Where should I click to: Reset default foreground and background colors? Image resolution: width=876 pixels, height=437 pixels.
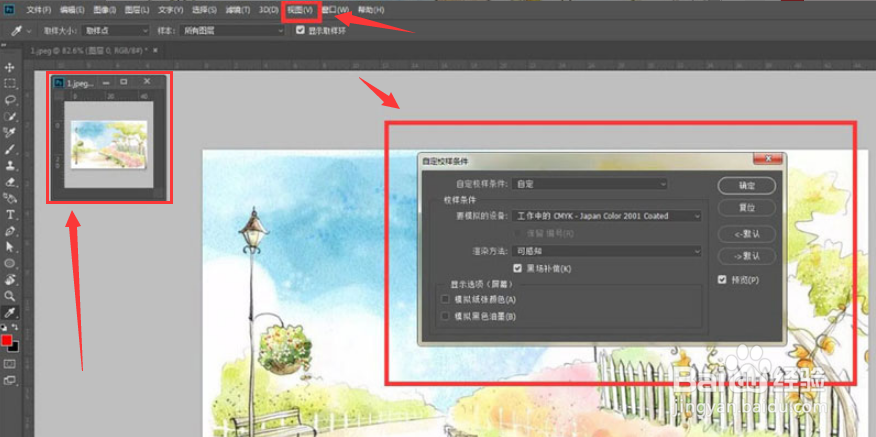pyautogui.click(x=5, y=327)
